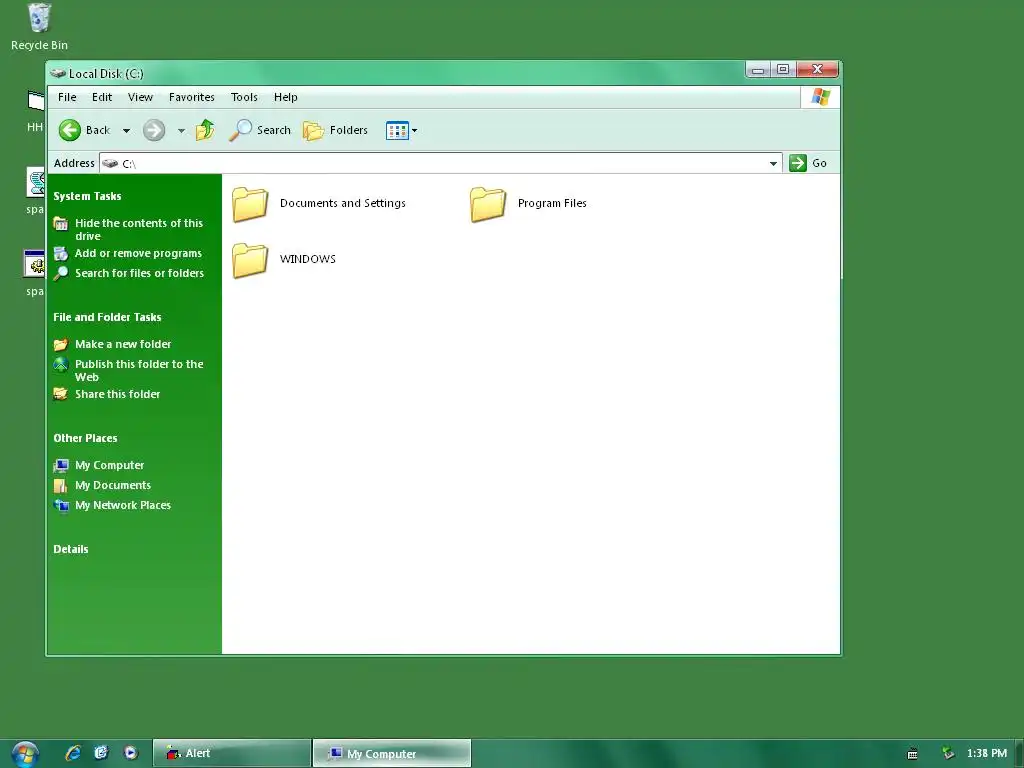Click Hide the contents of this drive
The height and width of the screenshot is (768, 1024).
point(139,229)
